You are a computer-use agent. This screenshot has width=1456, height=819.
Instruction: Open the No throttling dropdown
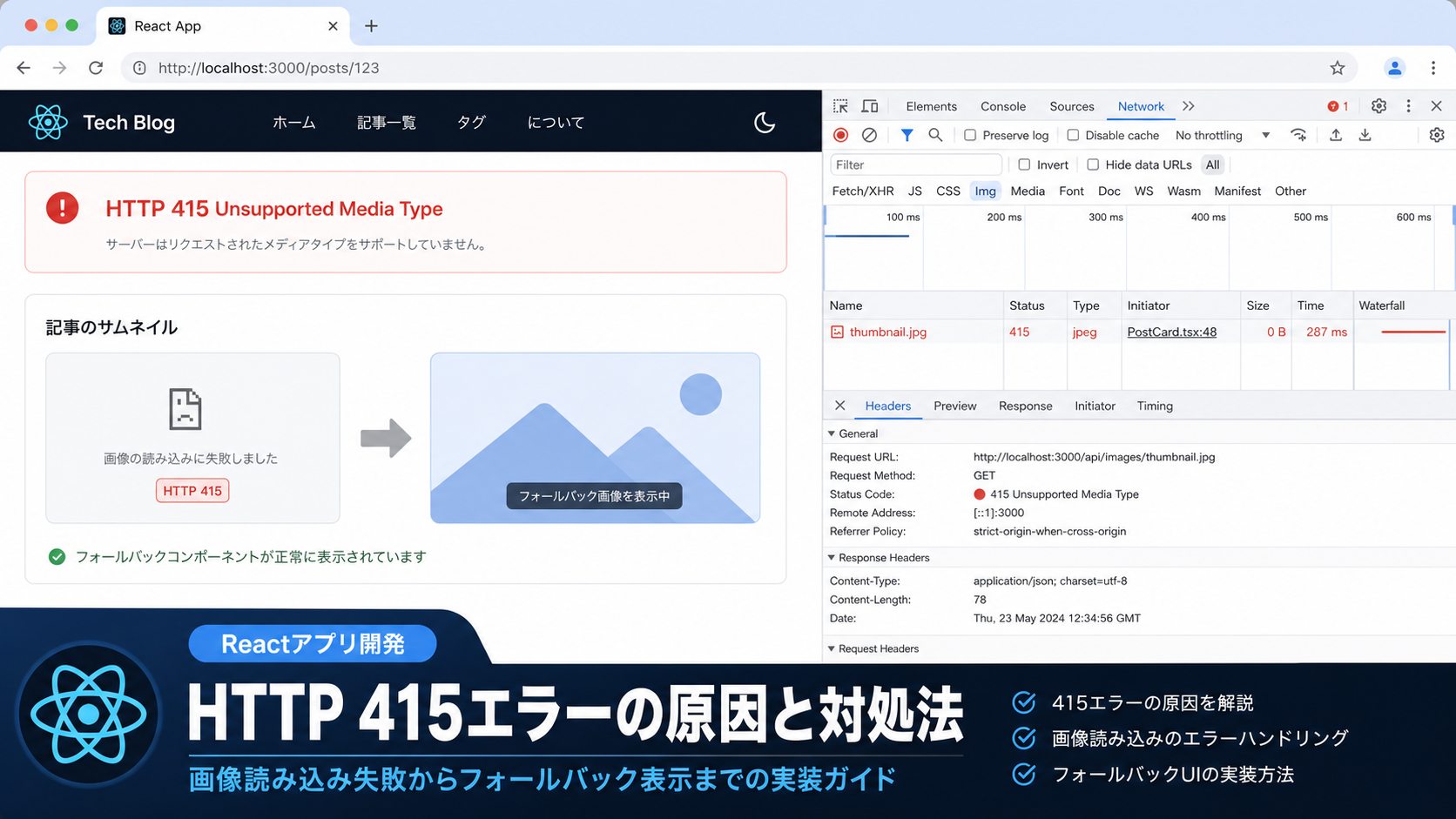1223,135
